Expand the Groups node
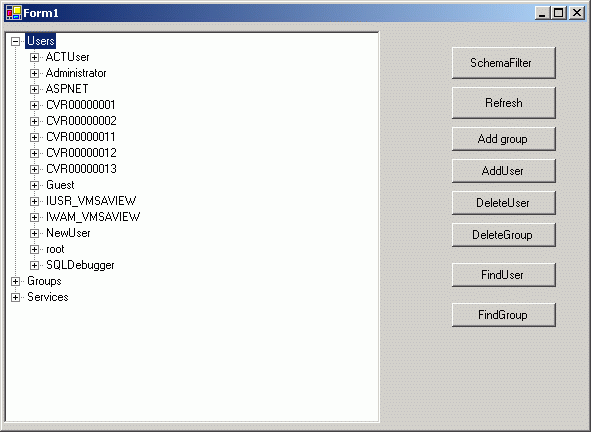Viewport: 591px width, 432px height. (x=15, y=281)
